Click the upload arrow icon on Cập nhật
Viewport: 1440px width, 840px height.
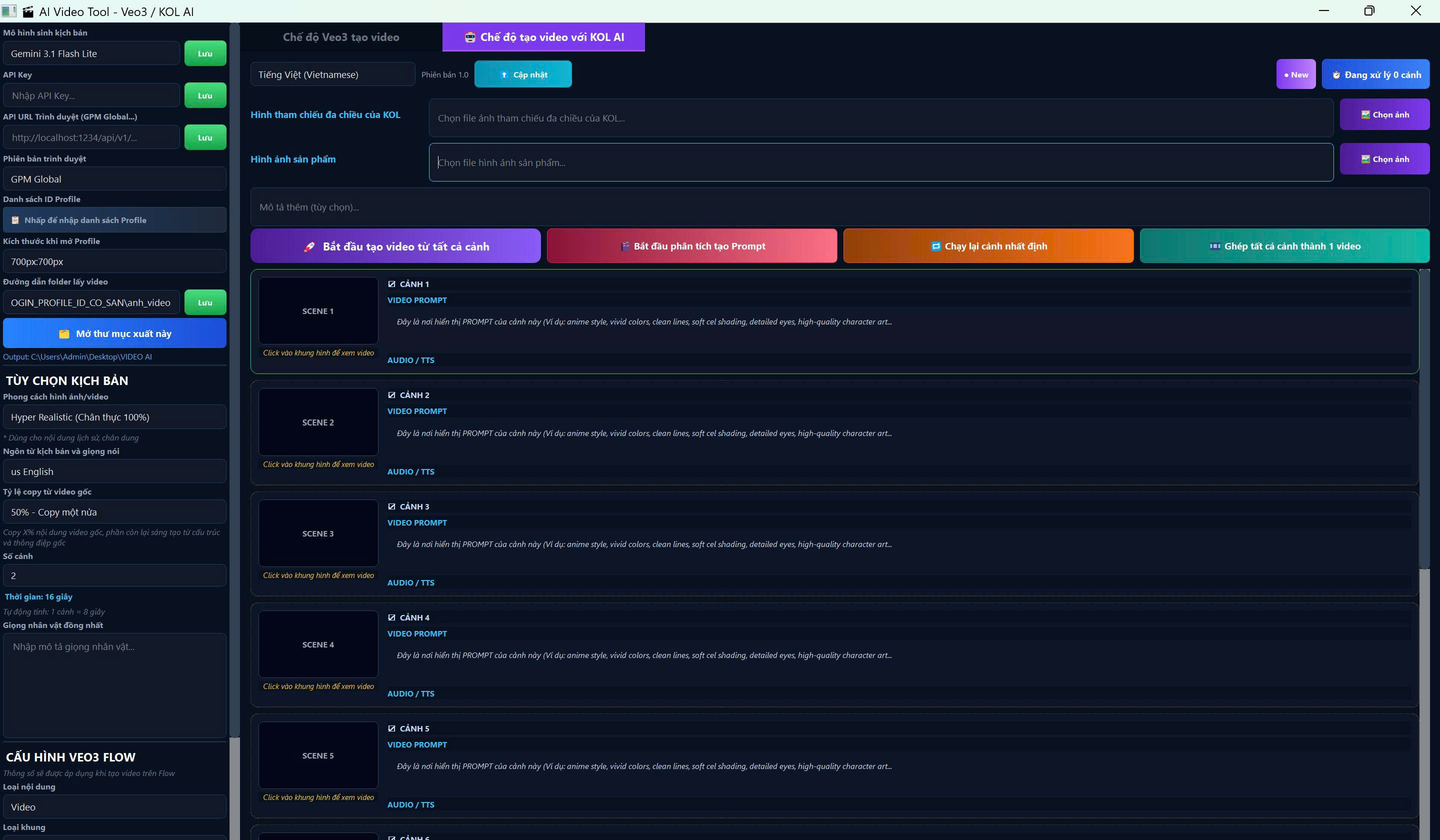[504, 75]
